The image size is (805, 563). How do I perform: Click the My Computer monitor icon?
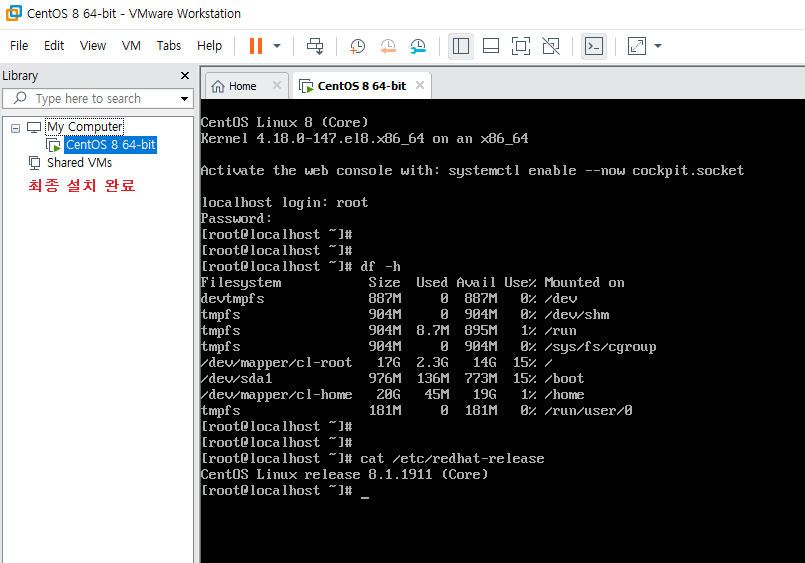click(34, 127)
